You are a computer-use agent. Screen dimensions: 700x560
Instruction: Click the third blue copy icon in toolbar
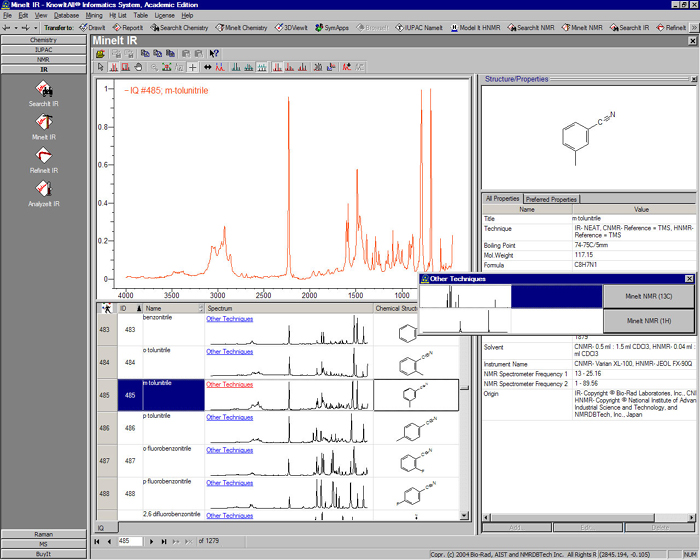[171, 54]
